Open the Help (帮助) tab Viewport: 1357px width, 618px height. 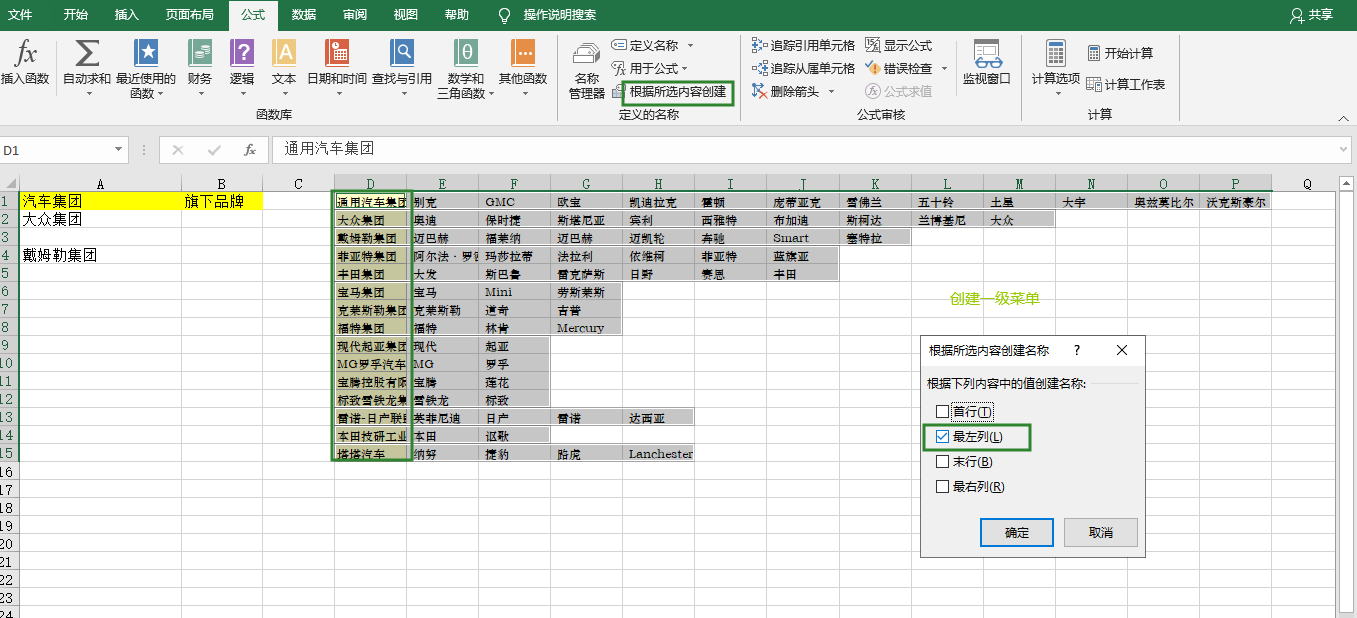coord(456,15)
